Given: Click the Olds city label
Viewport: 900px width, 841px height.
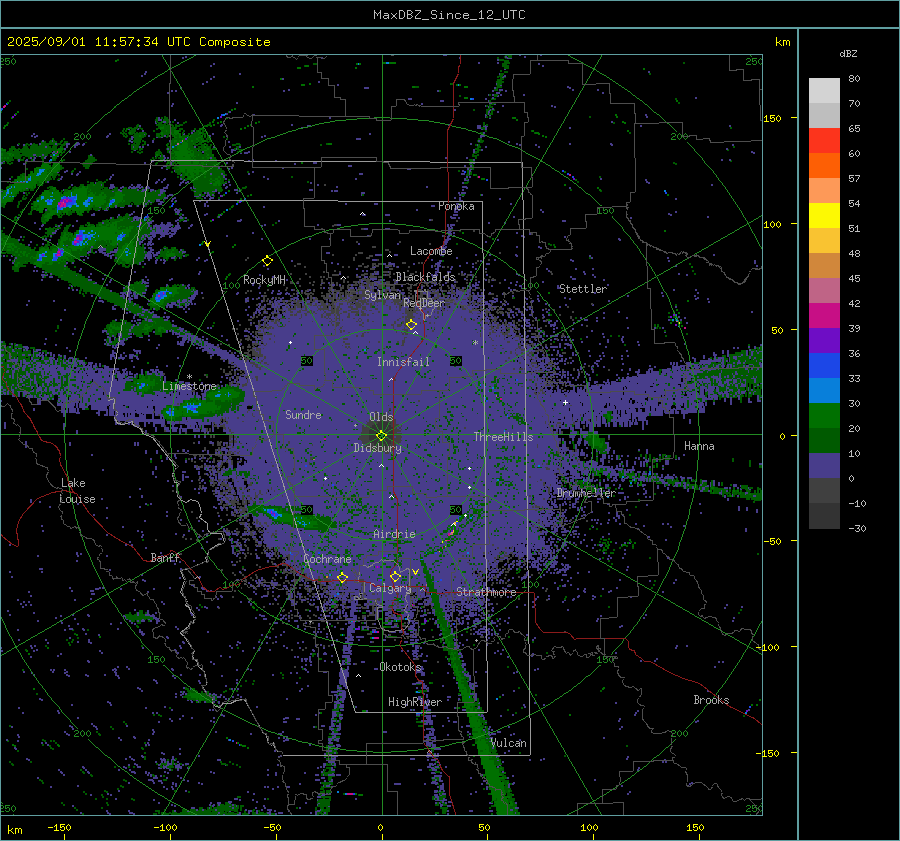Looking at the screenshot, I should pos(381,417).
